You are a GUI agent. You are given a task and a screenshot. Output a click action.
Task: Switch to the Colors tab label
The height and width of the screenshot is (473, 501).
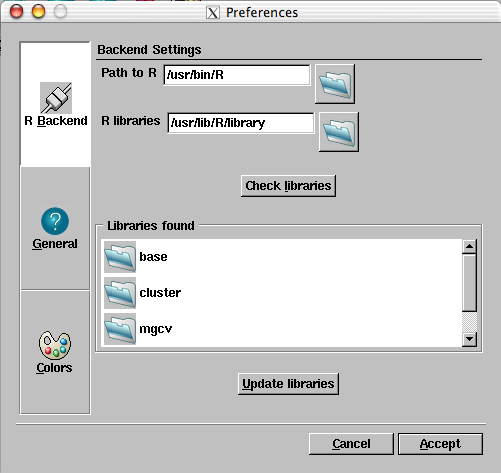54,368
